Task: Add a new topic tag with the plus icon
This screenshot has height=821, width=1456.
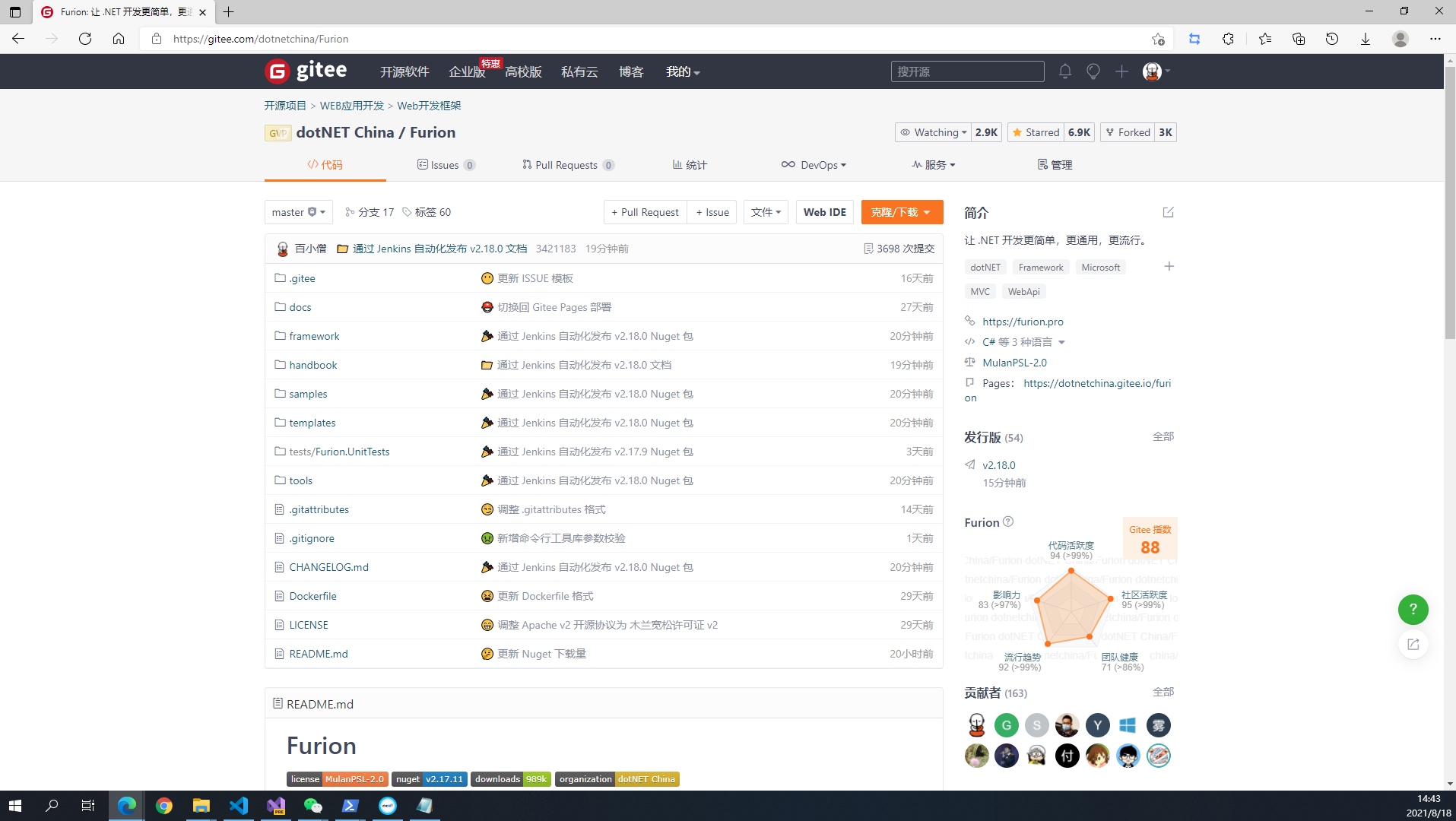Action: (x=1169, y=267)
